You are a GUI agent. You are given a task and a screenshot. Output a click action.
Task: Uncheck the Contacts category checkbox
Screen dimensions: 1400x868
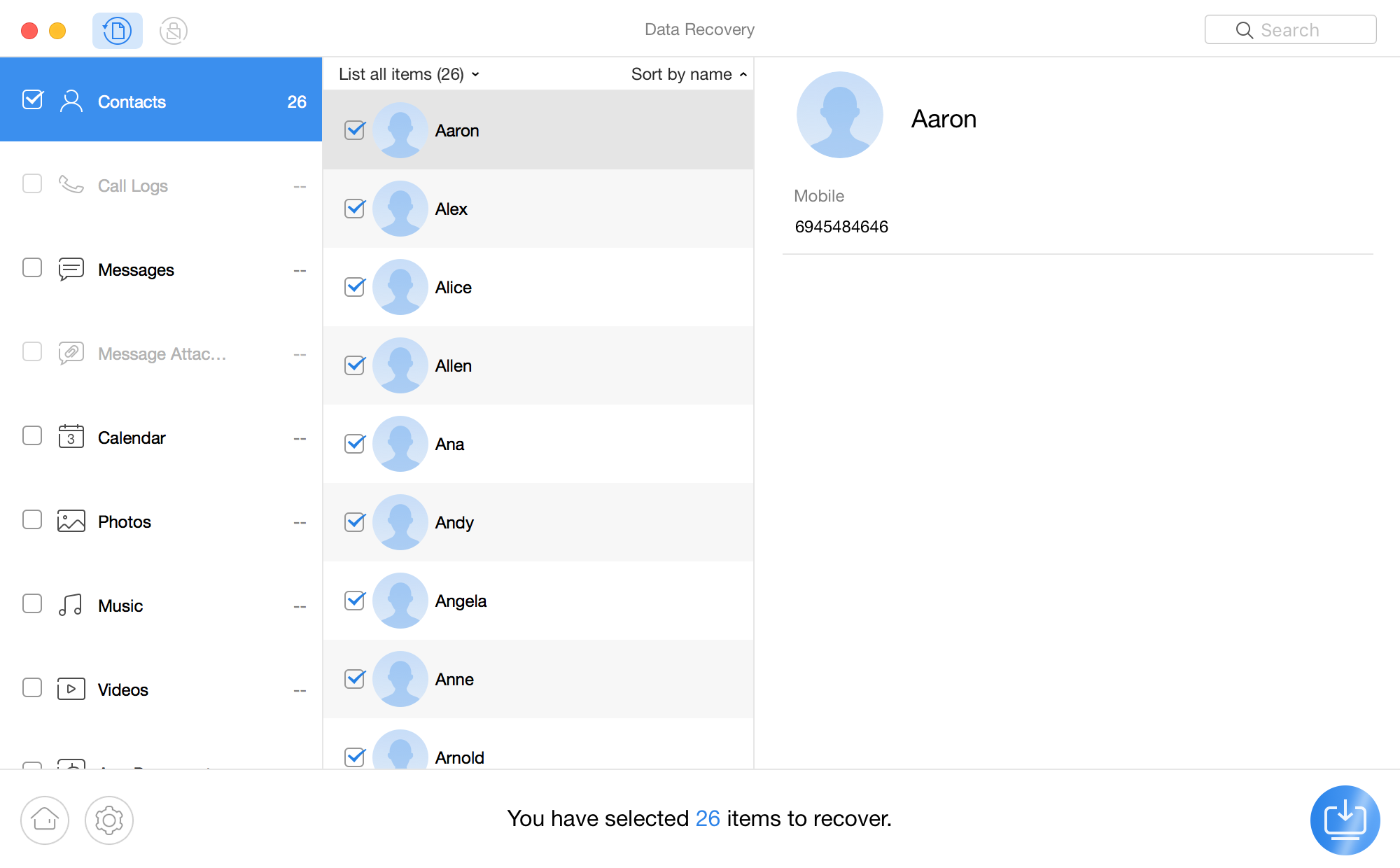click(x=33, y=101)
